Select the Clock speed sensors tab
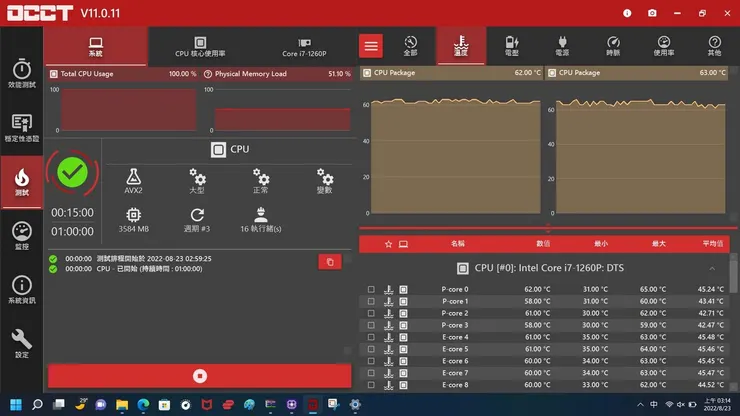 [x=613, y=46]
